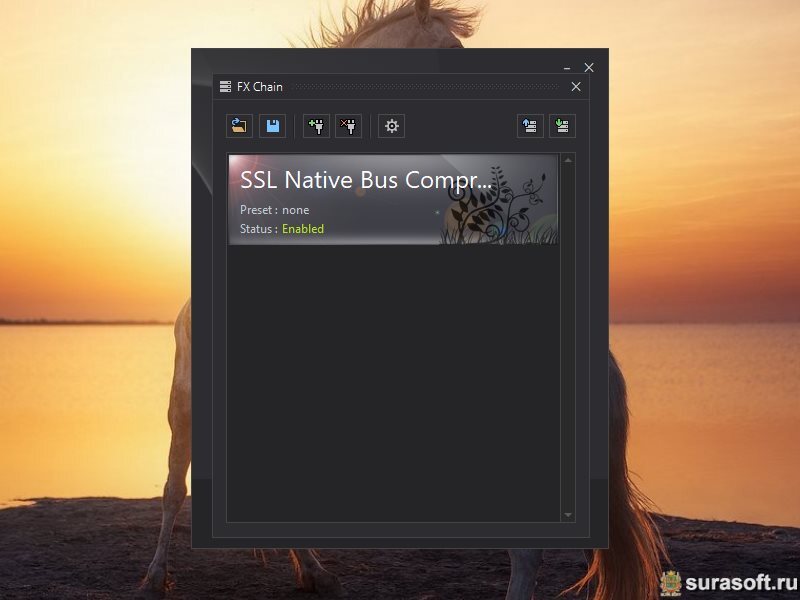This screenshot has width=800, height=600.
Task: Close the main application window
Action: point(589,67)
